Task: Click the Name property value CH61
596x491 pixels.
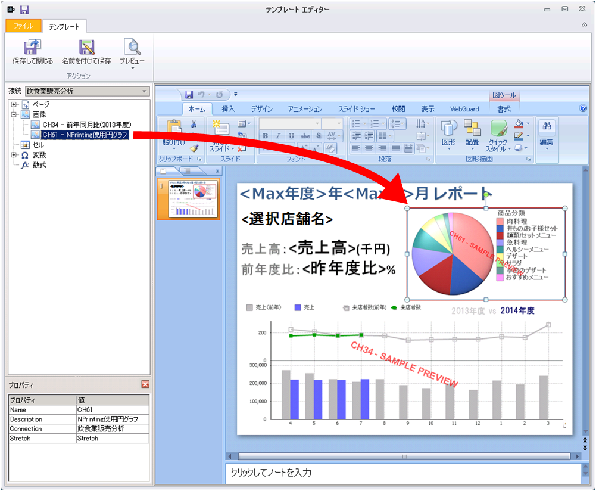Action: pyautogui.click(x=113, y=410)
